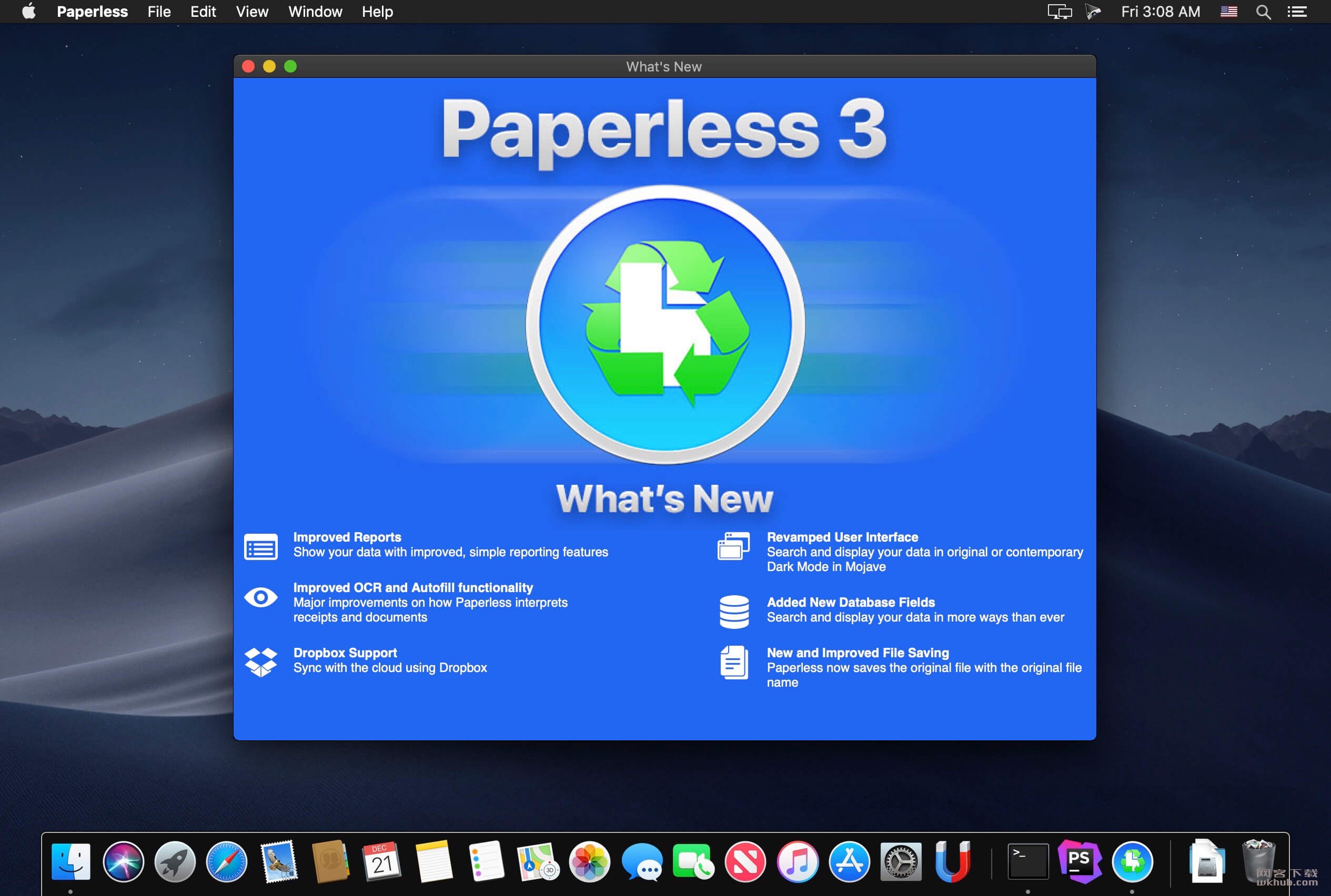1331x896 pixels.
Task: Open the Window menu
Action: [x=315, y=12]
